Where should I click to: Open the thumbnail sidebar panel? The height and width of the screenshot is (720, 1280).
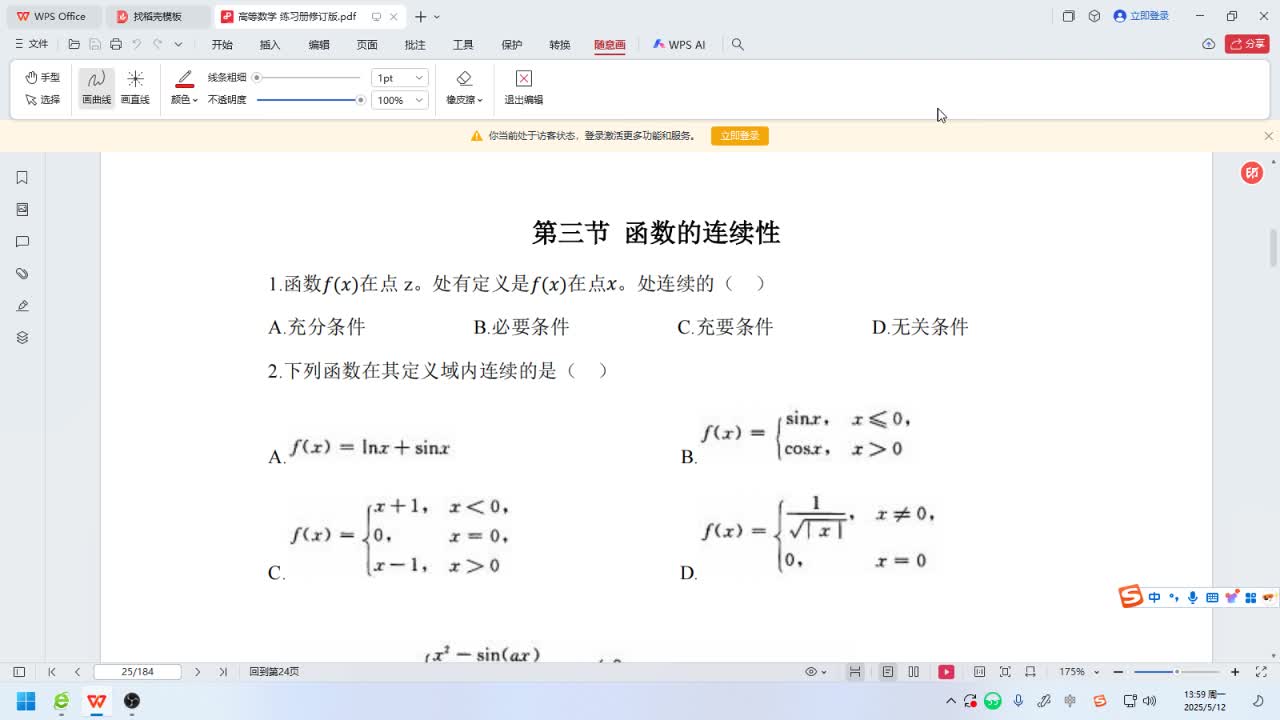22,209
